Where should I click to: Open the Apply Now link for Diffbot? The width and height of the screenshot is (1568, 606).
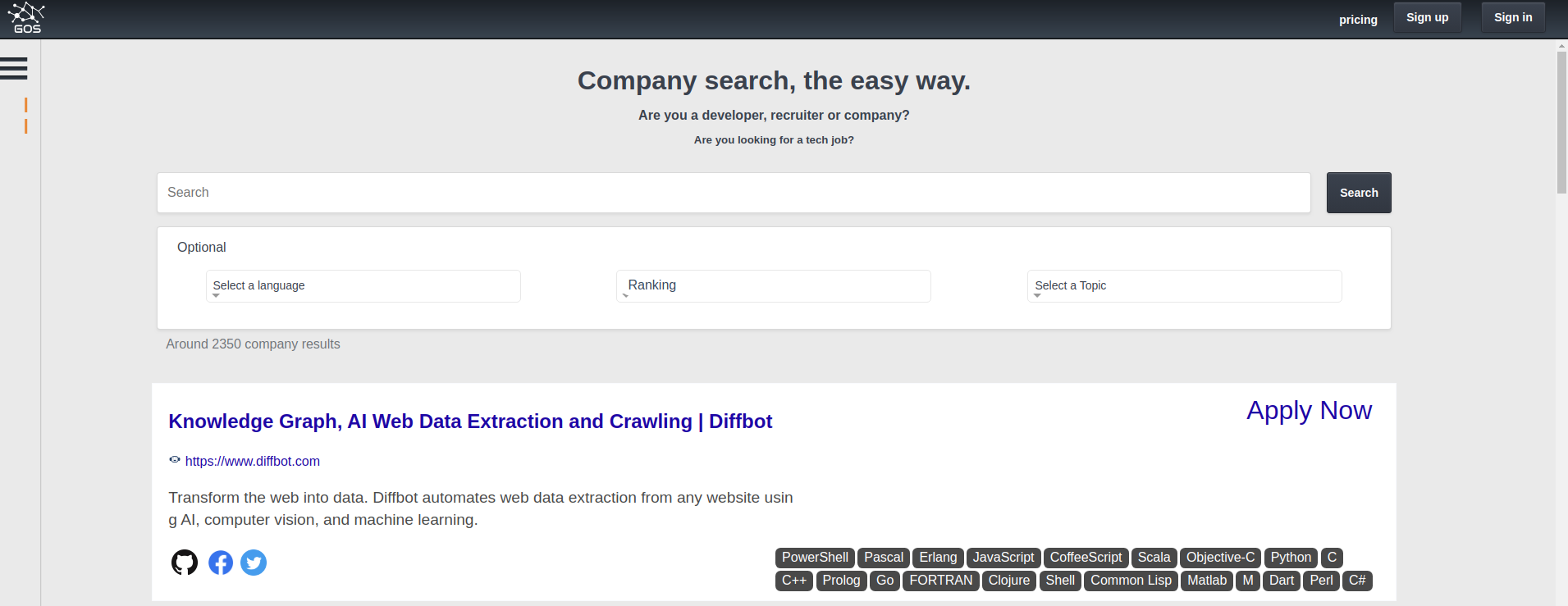point(1310,410)
